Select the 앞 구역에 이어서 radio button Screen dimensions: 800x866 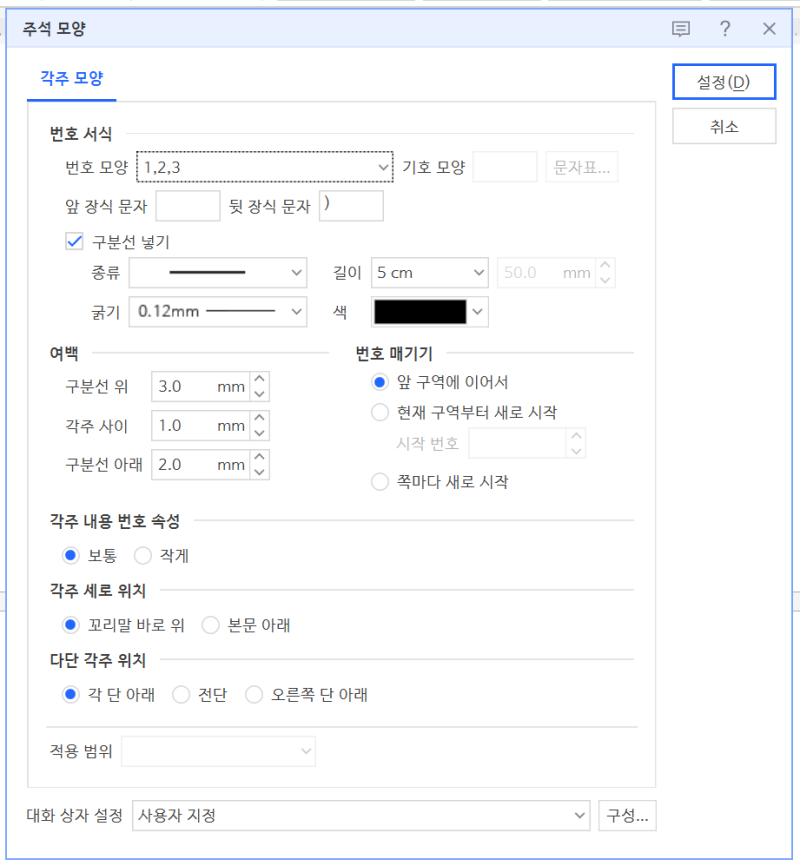point(380,382)
